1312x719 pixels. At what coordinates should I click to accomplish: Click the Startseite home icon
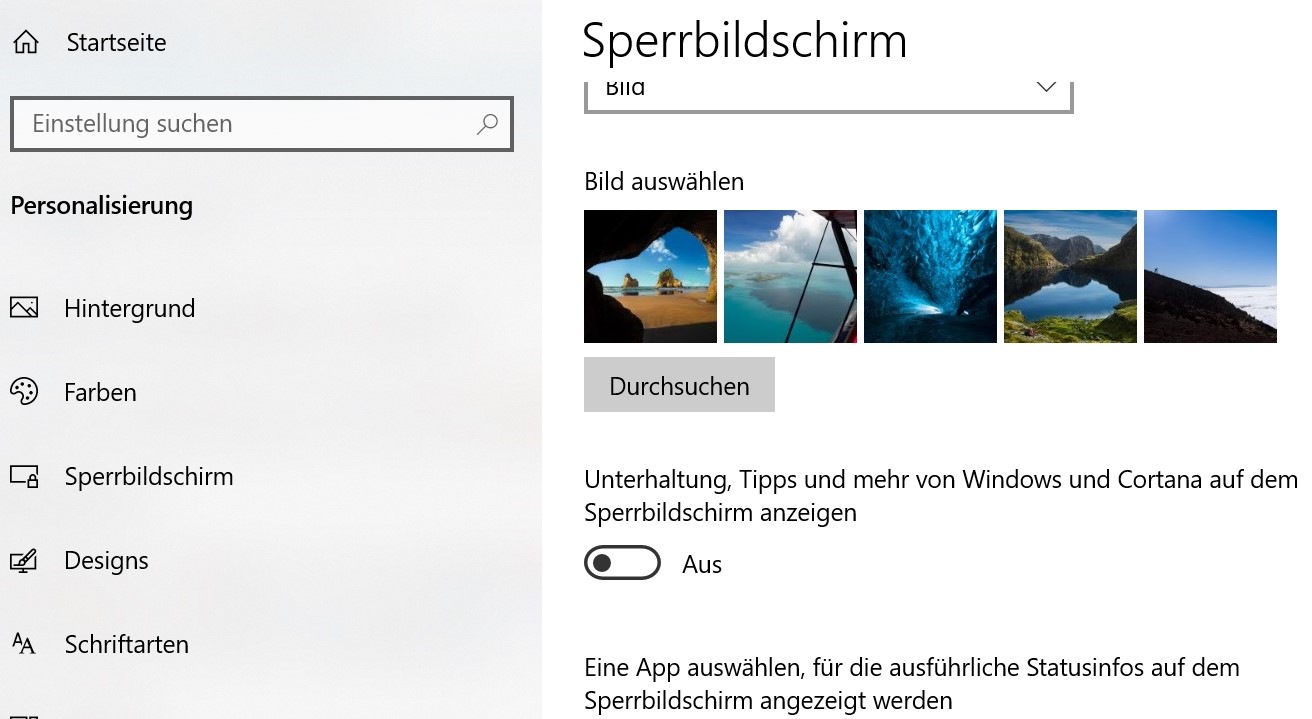25,42
